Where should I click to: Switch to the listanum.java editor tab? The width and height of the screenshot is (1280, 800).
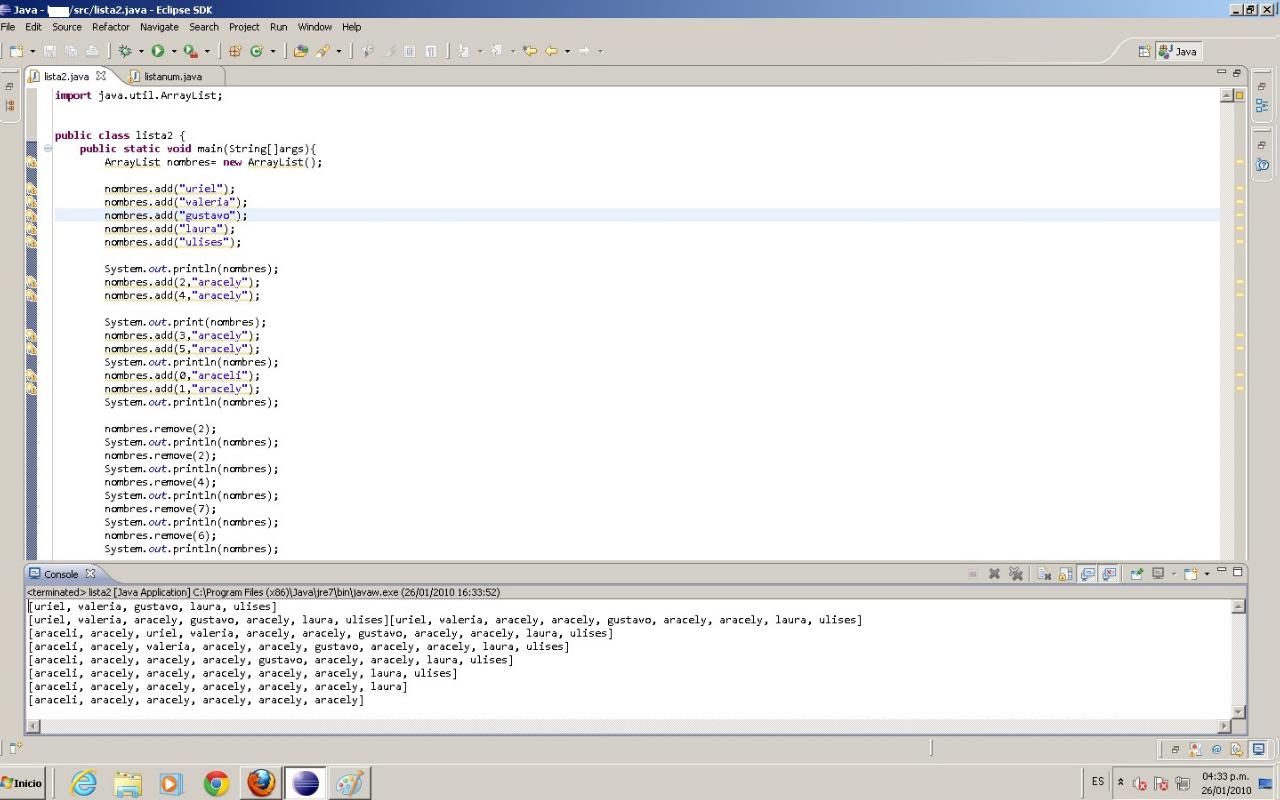click(x=172, y=76)
